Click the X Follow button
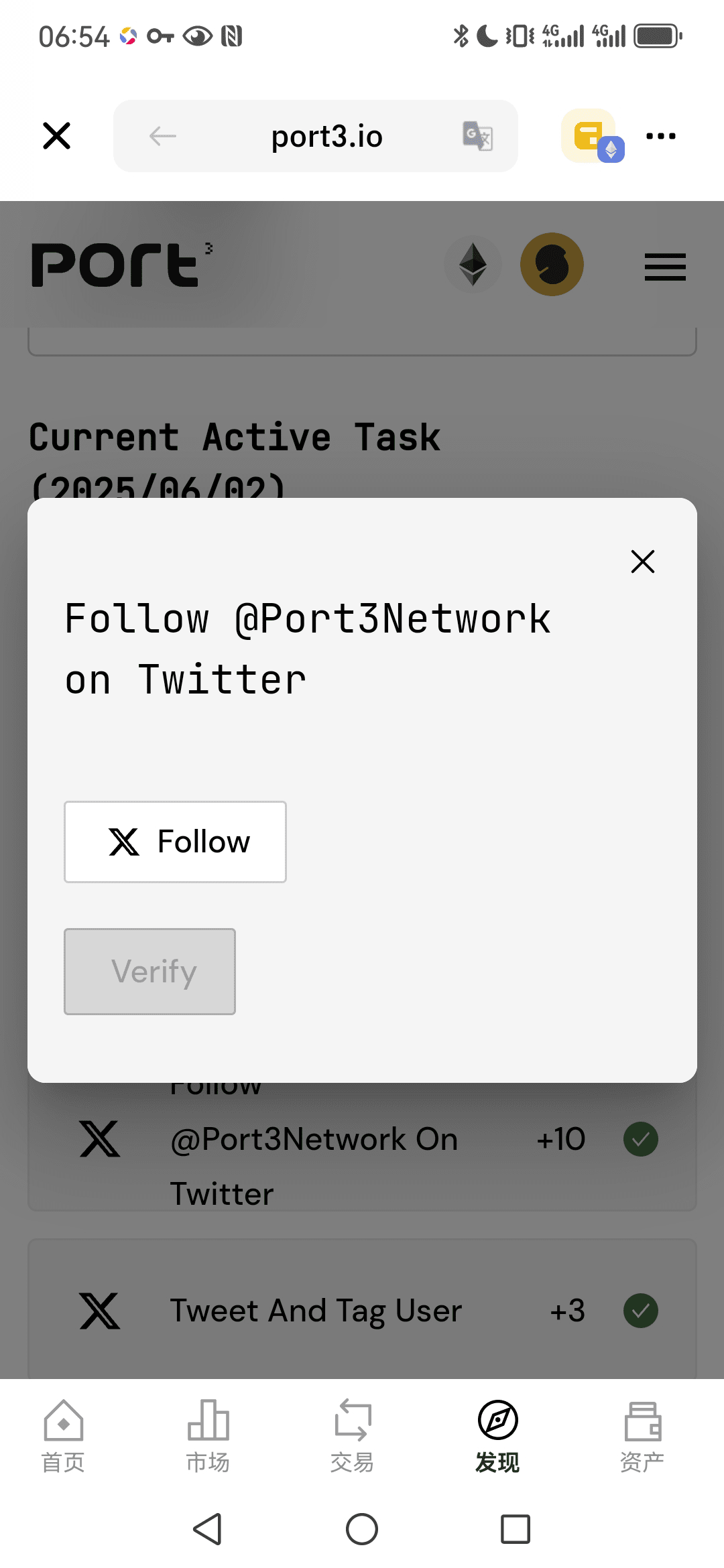This screenshot has width=724, height=1568. [x=175, y=842]
